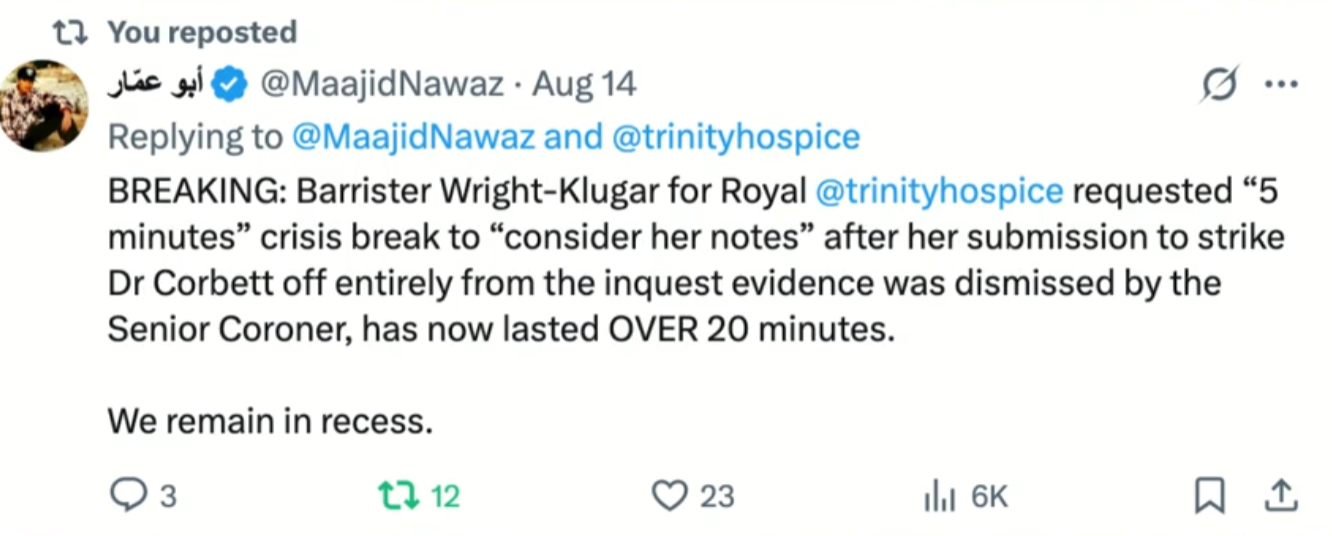Click the "You reposted" label

tap(202, 32)
